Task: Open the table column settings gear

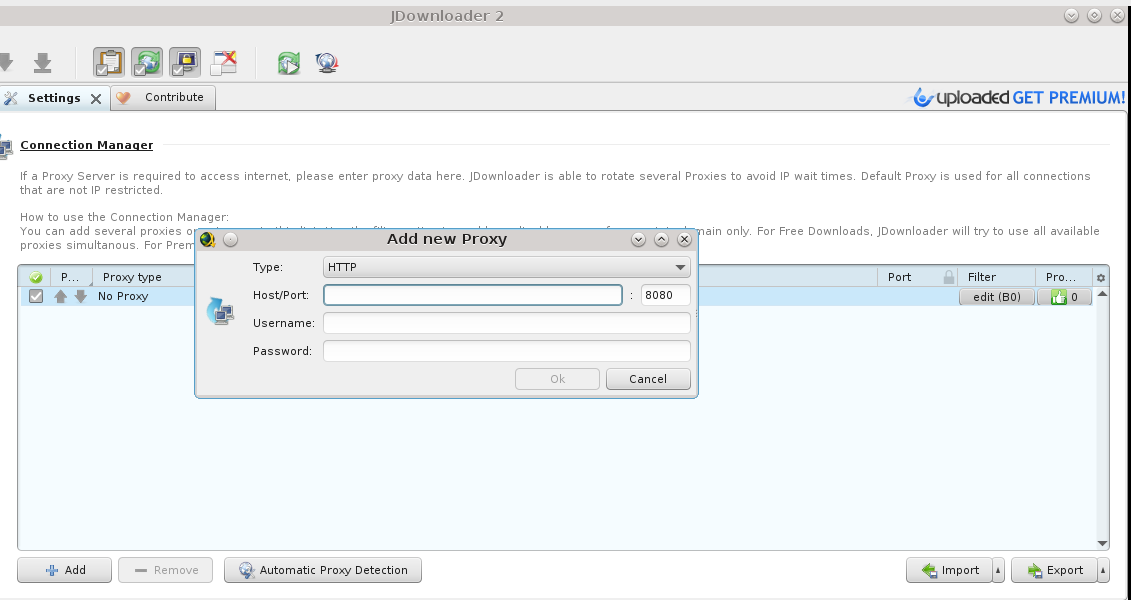Action: coord(1101,278)
